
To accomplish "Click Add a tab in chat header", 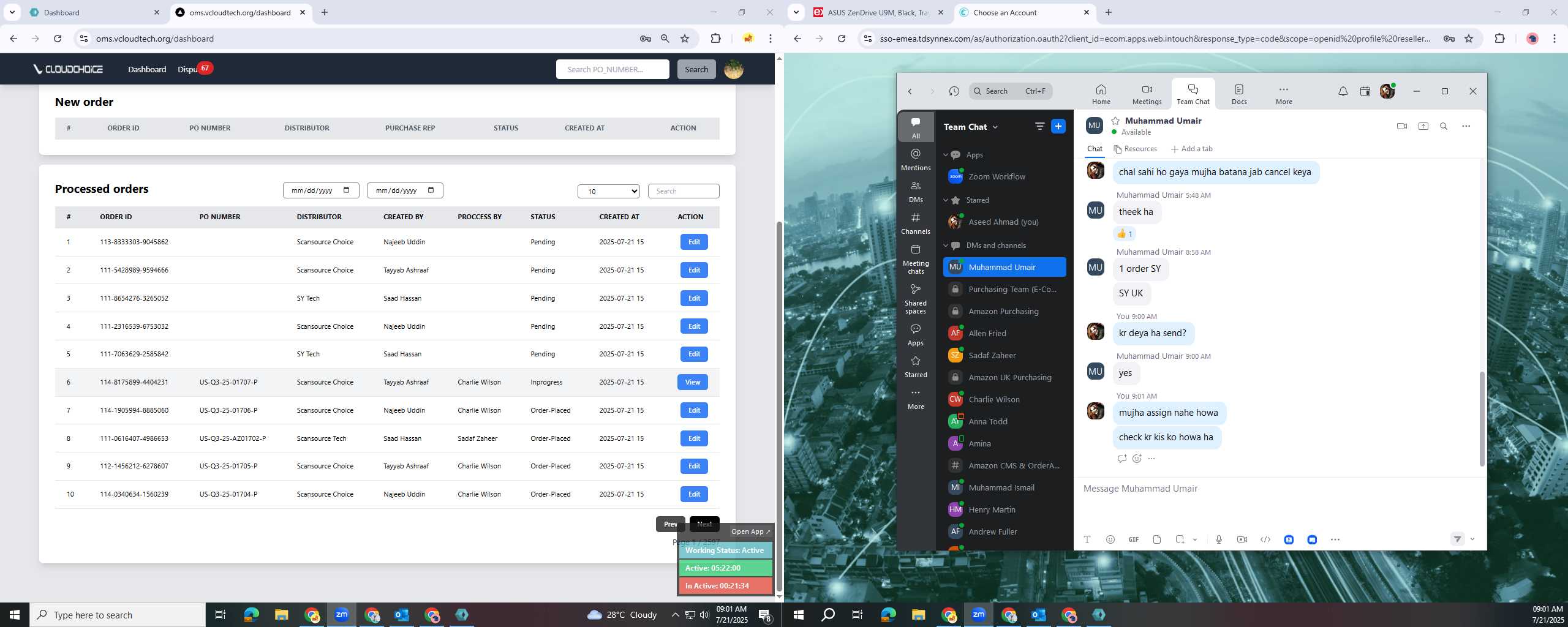I will tap(1191, 149).
